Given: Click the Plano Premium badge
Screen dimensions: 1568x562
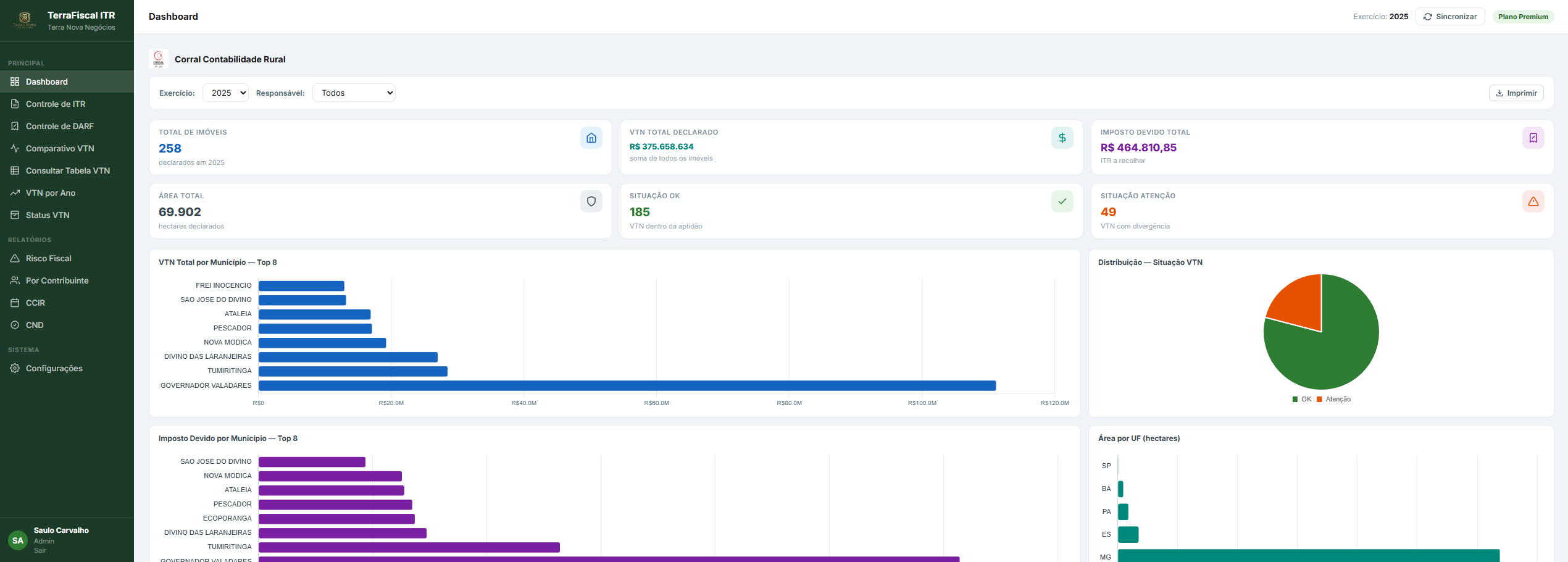Looking at the screenshot, I should click(x=1523, y=17).
